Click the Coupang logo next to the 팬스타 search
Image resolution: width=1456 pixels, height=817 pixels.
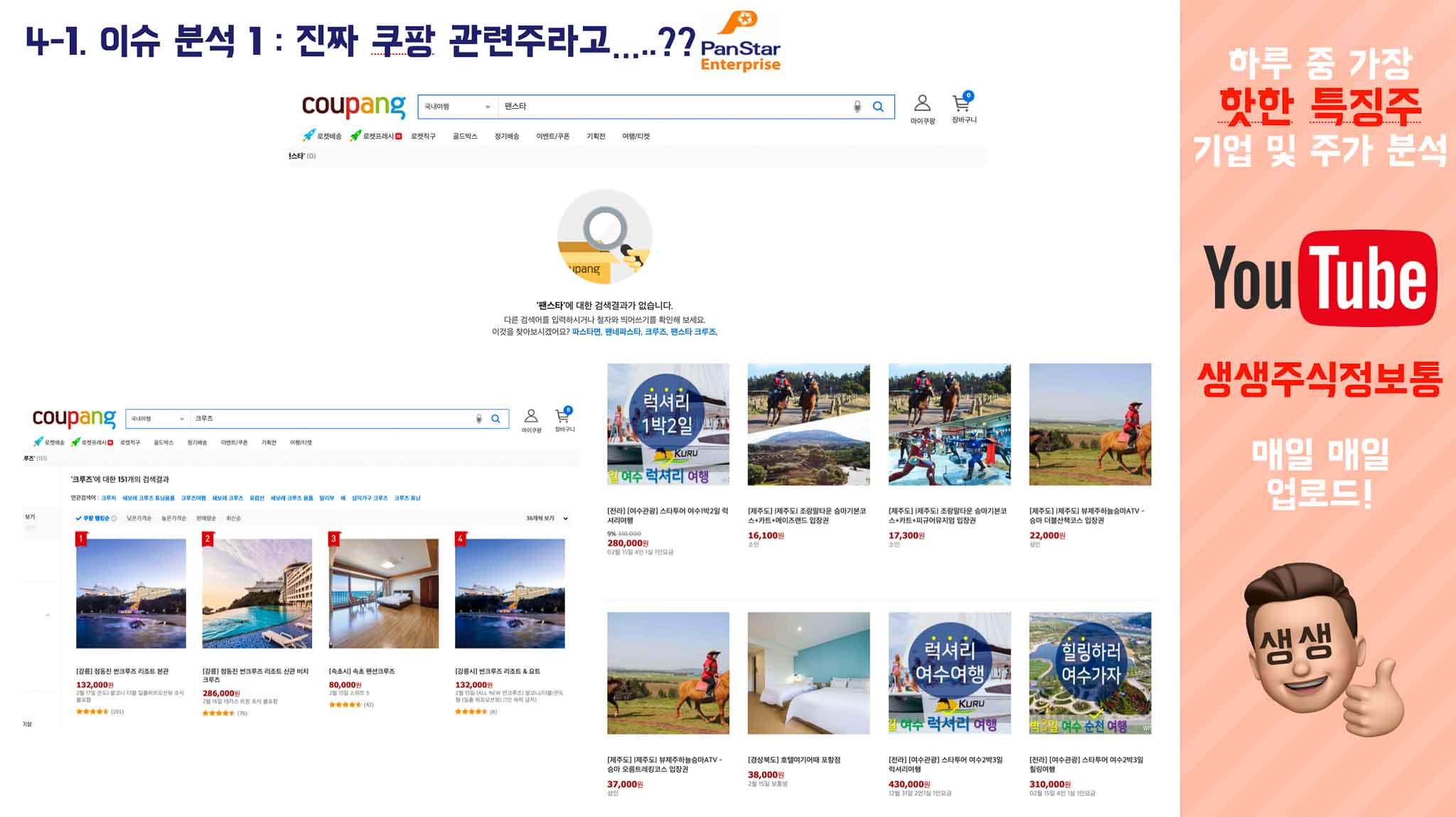pyautogui.click(x=353, y=106)
